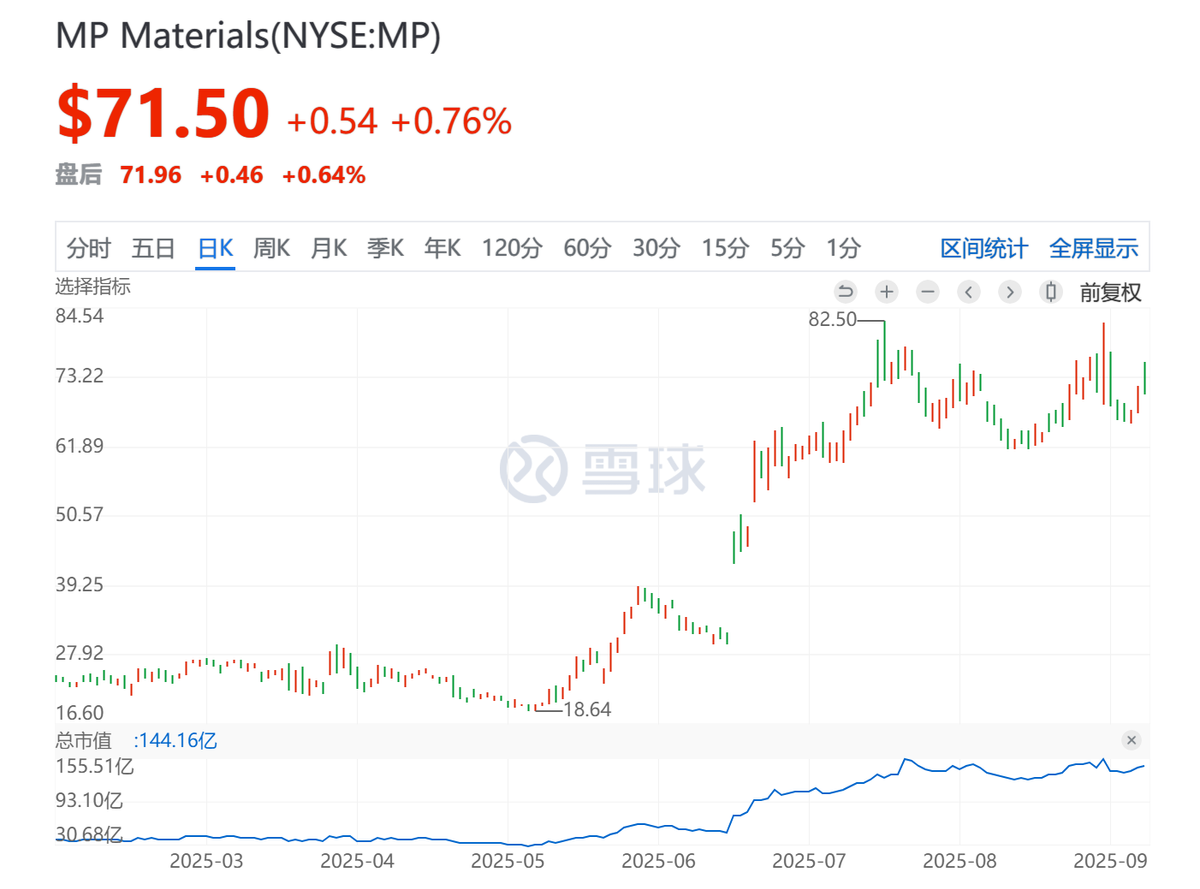Image resolution: width=1200 pixels, height=889 pixels.
Task: Click the 84.54 y-axis value
Action: tap(78, 317)
